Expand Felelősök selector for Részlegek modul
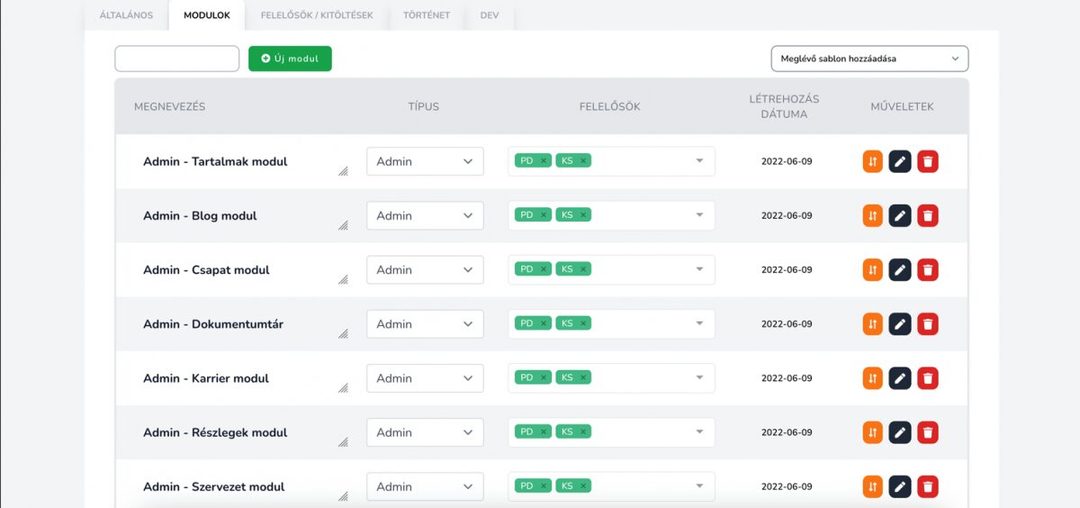This screenshot has width=1080, height=508. coord(699,432)
